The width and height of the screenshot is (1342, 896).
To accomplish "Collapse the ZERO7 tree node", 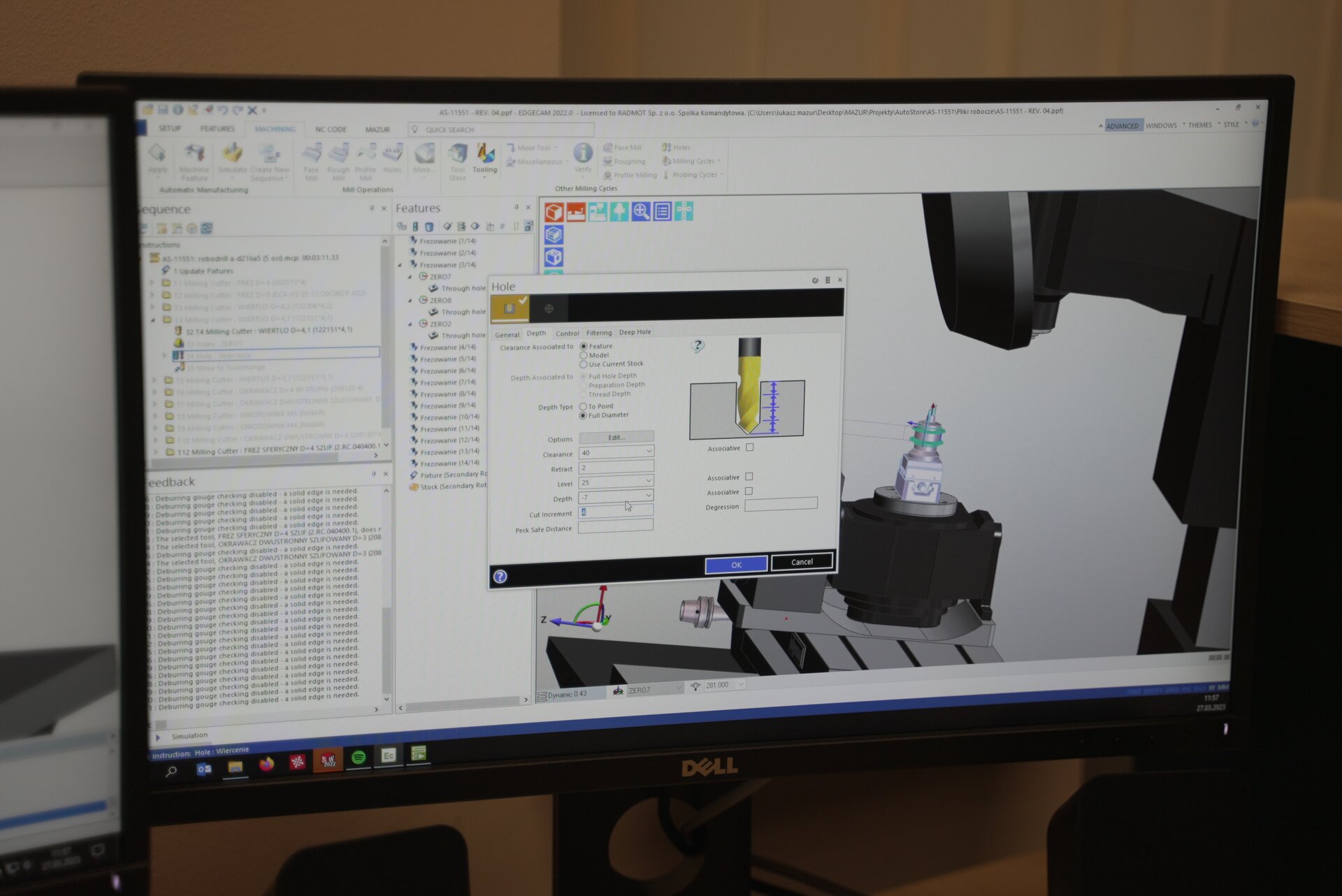I will [x=410, y=277].
